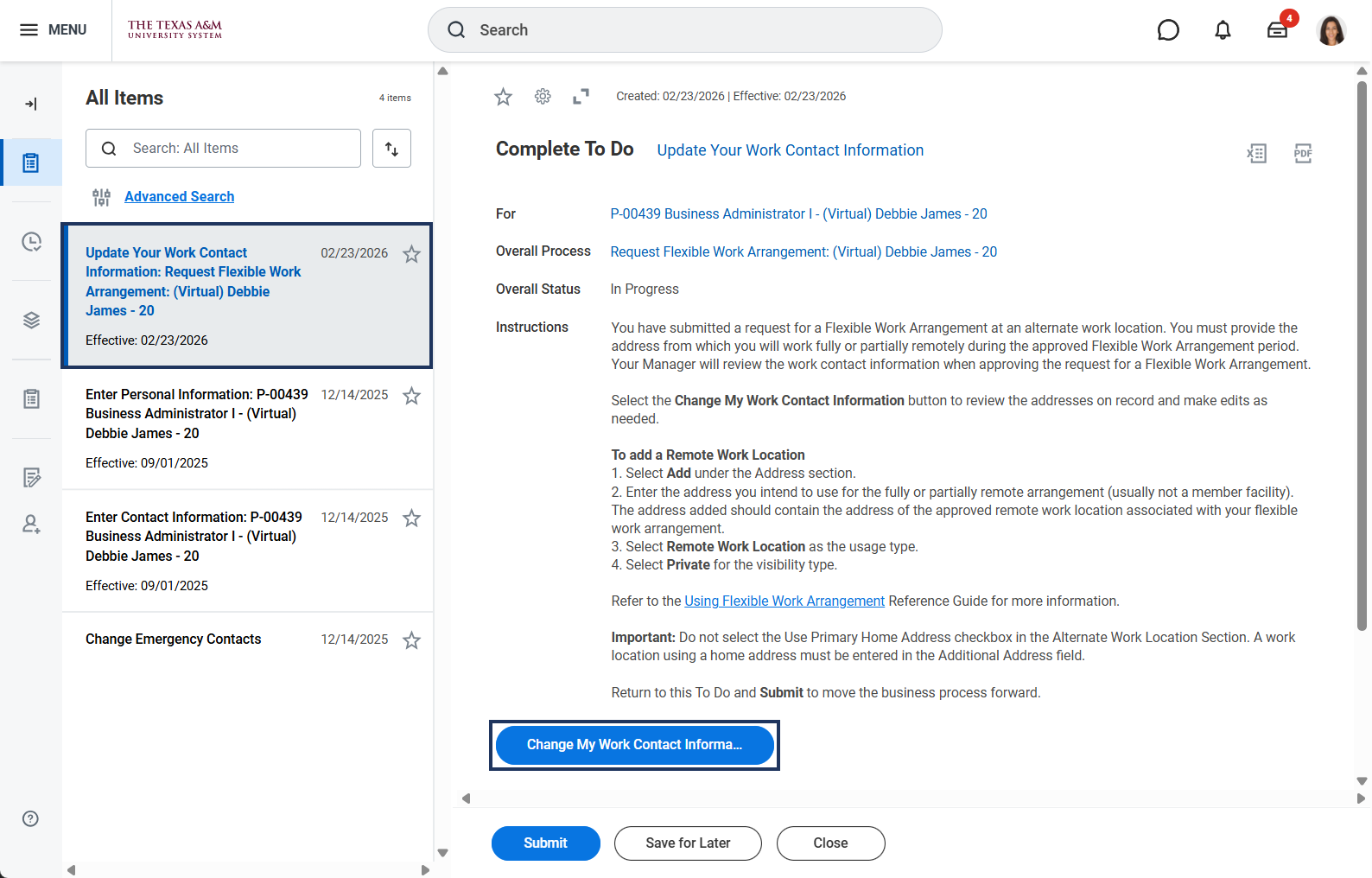Open the chat assistant speech bubble icon
This screenshot has width=1372, height=878.
(x=1168, y=30)
